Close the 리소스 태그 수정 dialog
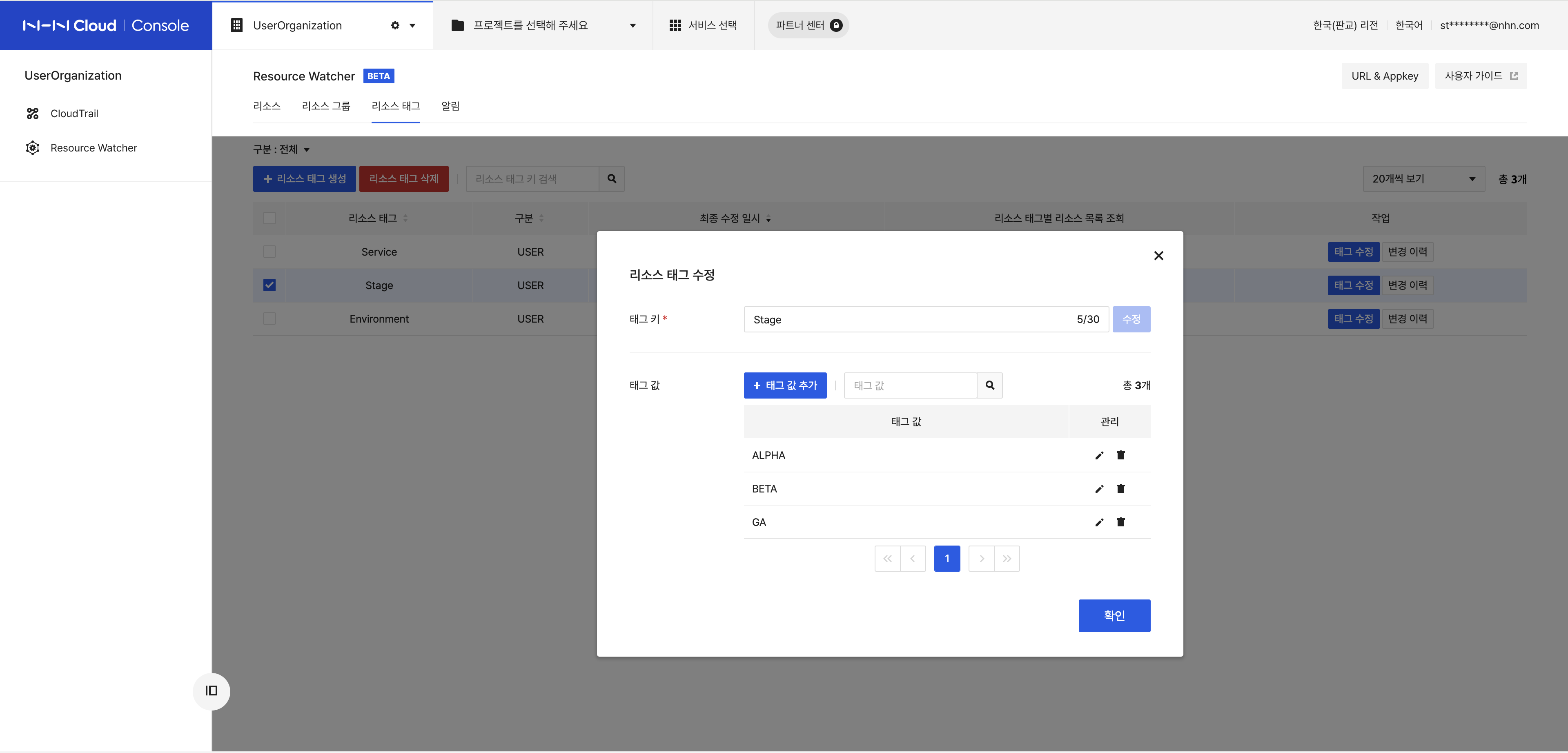This screenshot has width=1568, height=753. click(x=1158, y=256)
